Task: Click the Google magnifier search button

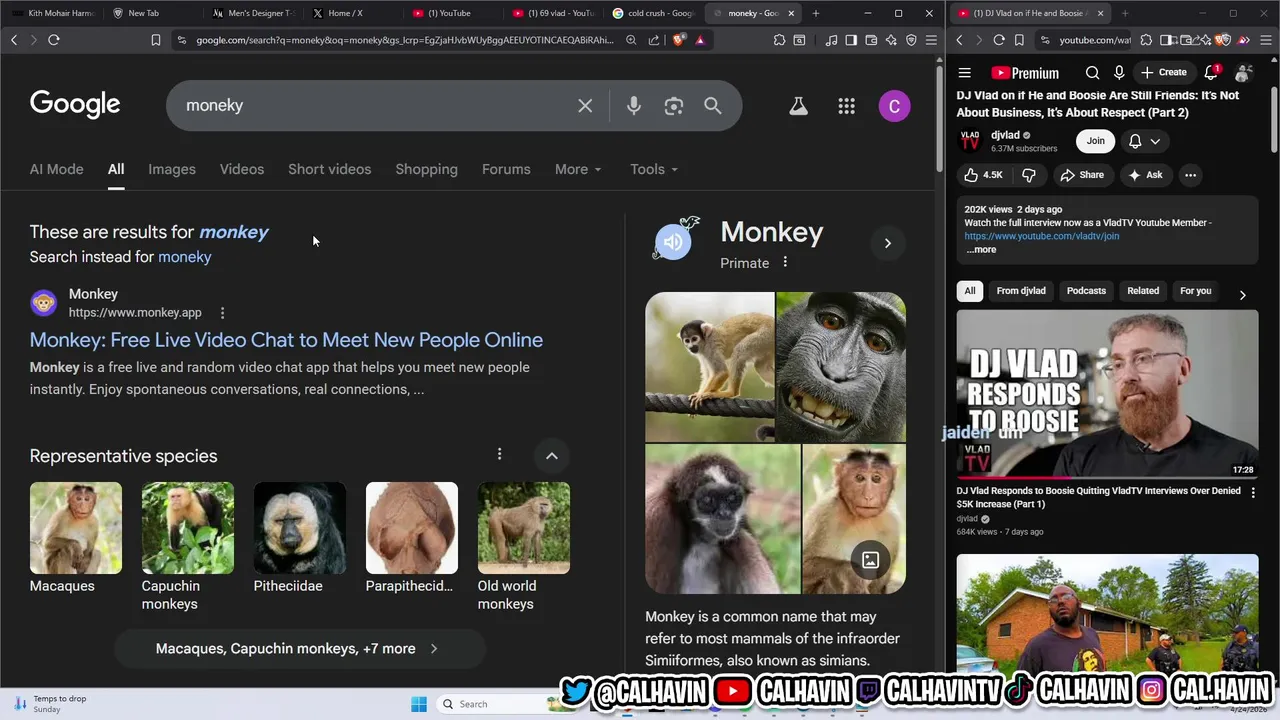Action: point(713,106)
